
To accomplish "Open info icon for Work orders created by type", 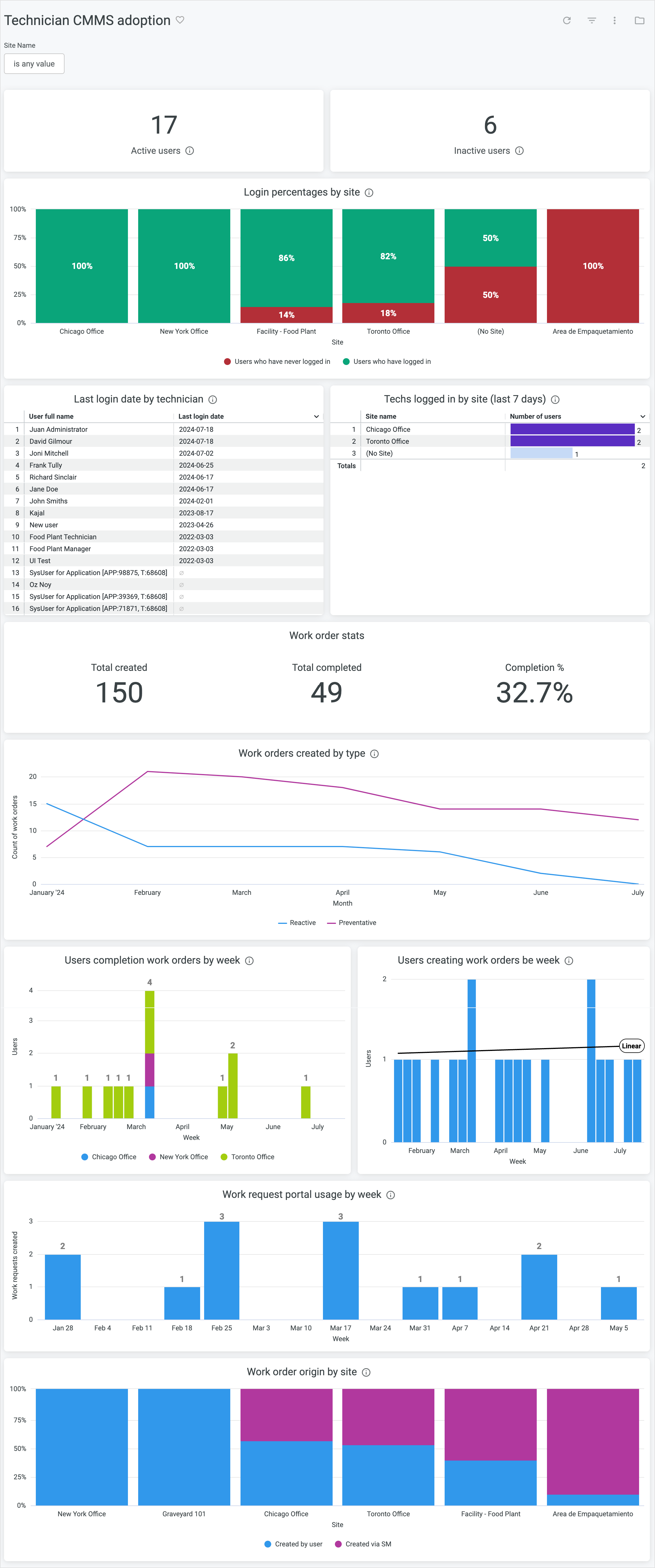I will [x=375, y=754].
